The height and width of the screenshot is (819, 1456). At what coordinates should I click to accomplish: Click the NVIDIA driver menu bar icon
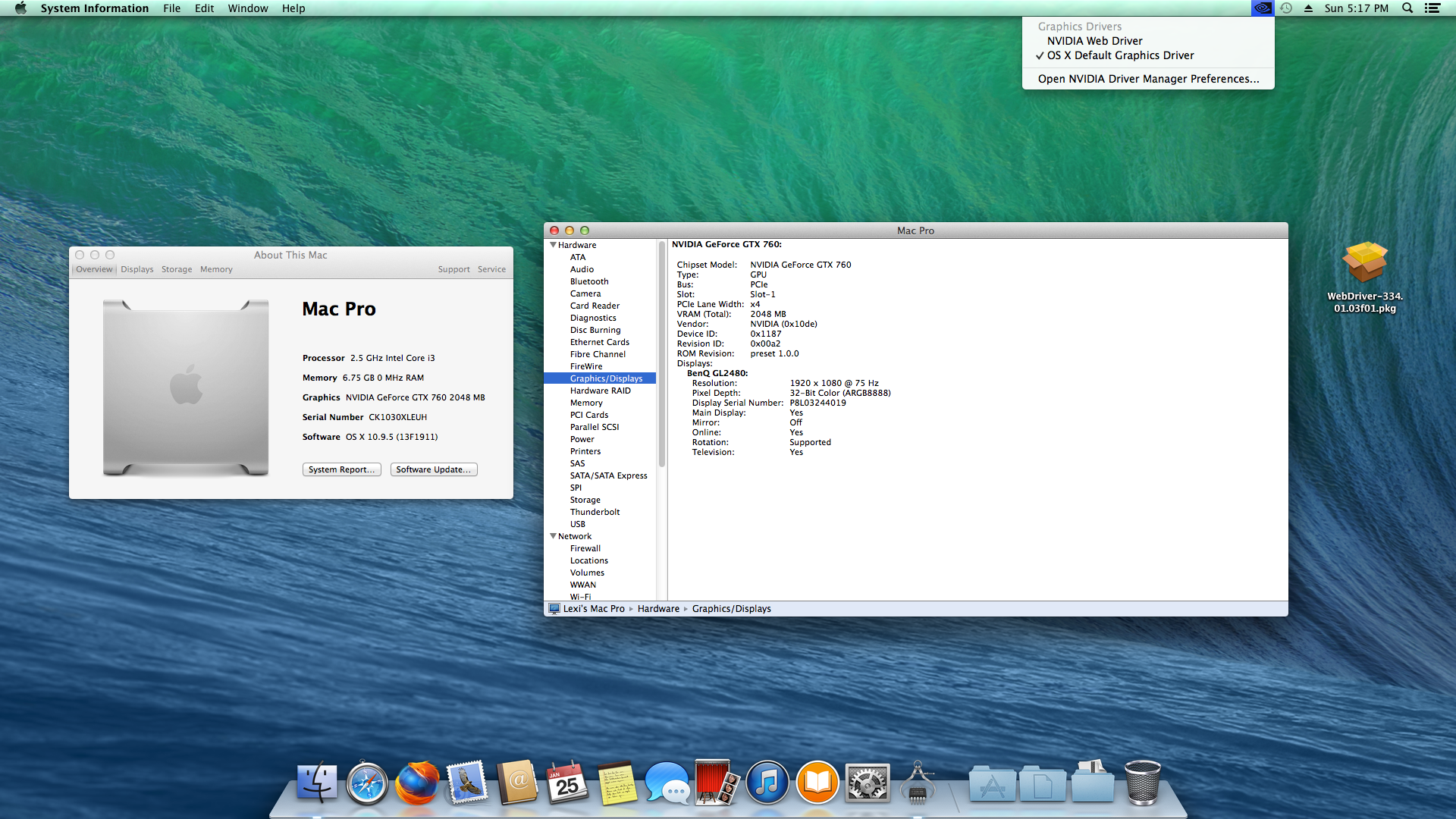pos(1262,8)
